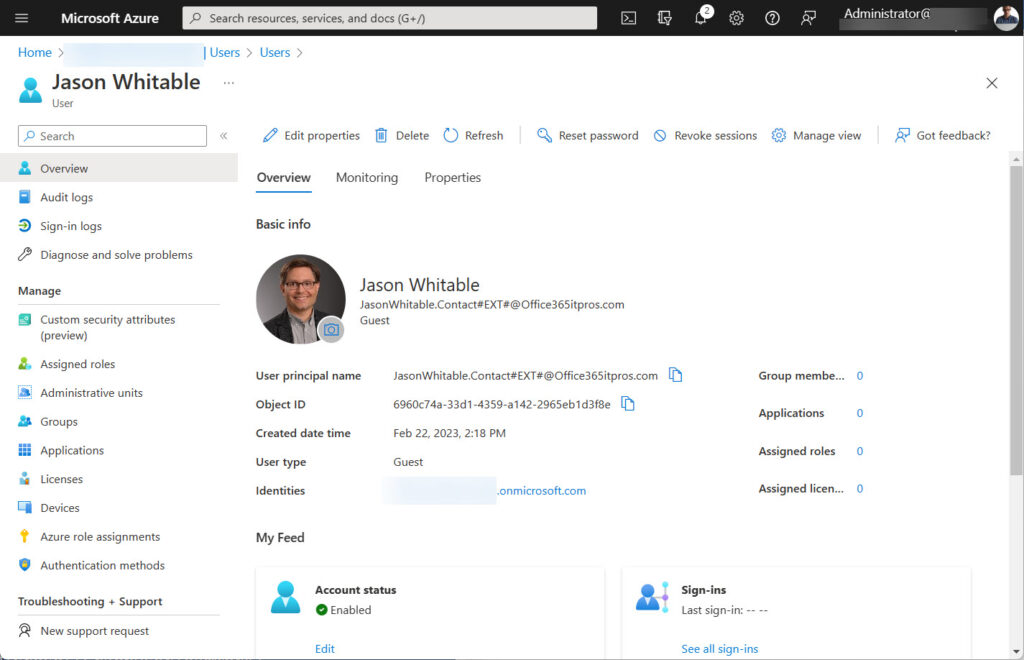The height and width of the screenshot is (660, 1024).
Task: Focus the sidebar Search field
Action: coord(112,136)
